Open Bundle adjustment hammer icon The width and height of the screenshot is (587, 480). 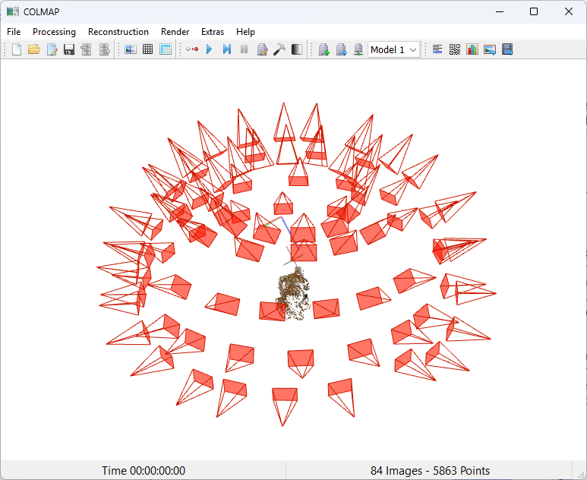tap(279, 49)
